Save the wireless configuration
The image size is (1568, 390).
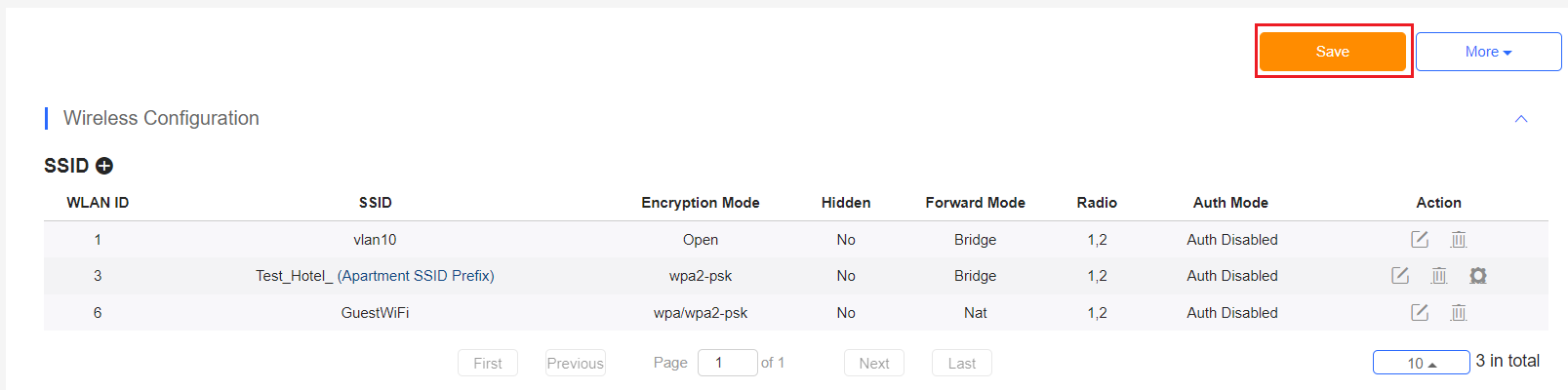tap(1333, 52)
